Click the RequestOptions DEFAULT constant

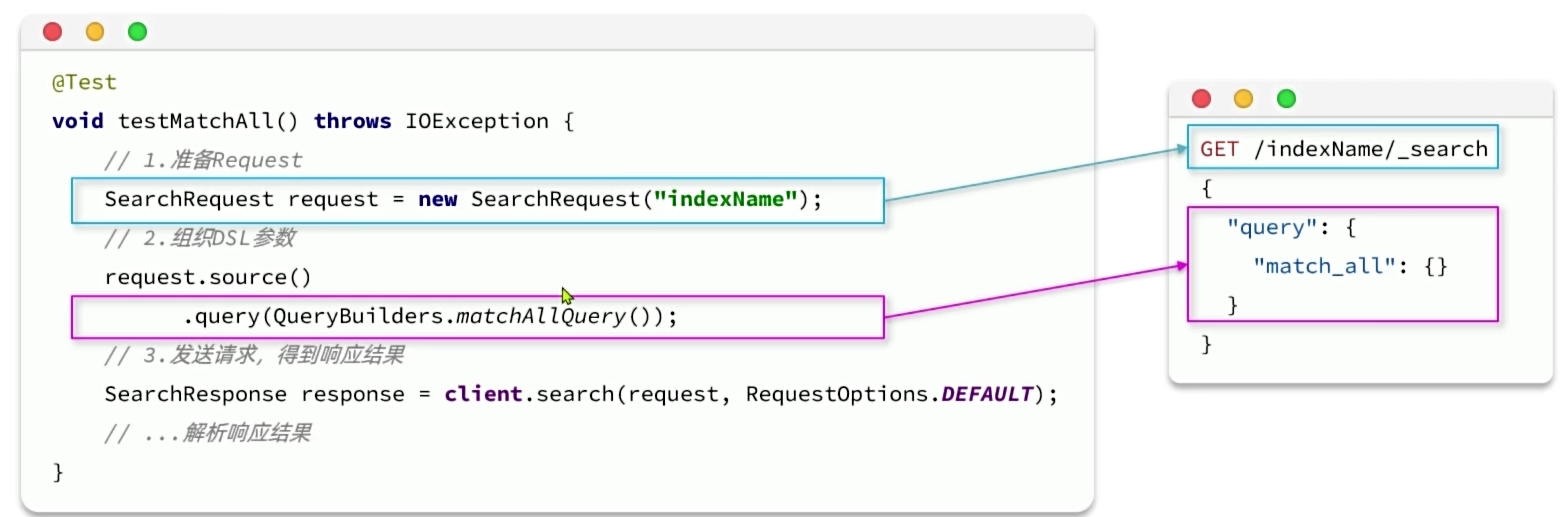[x=987, y=394]
